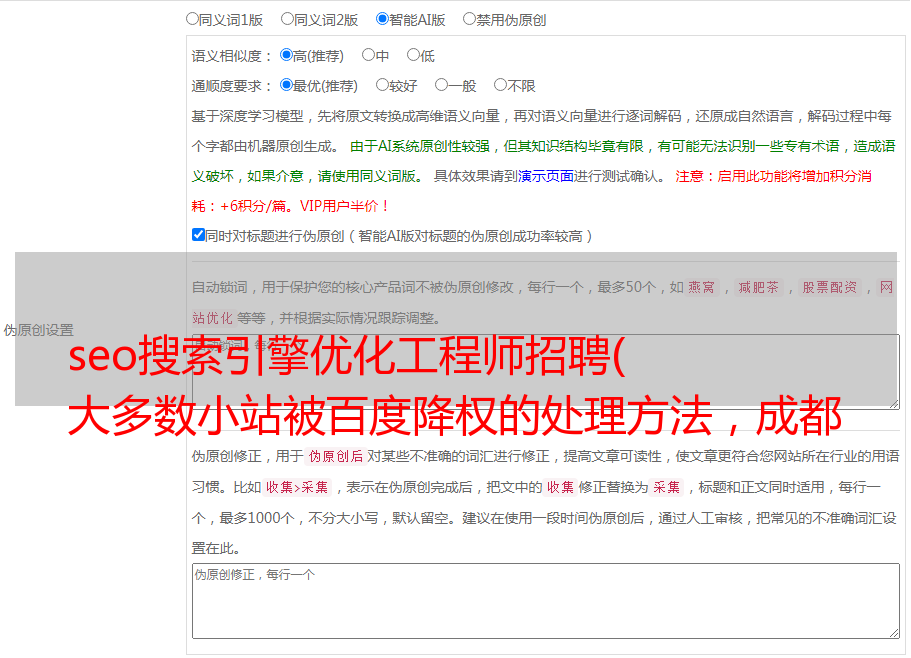Set 语义相似度 to 中
911x658 pixels.
click(x=368, y=55)
